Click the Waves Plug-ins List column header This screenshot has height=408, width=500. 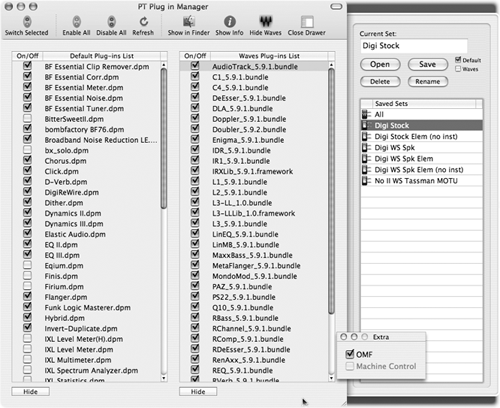(x=269, y=56)
